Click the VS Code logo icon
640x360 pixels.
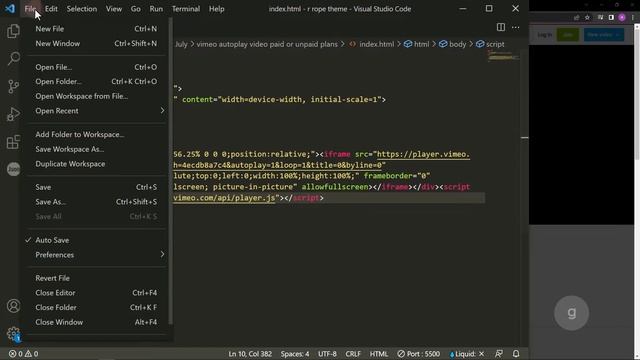pos(10,9)
